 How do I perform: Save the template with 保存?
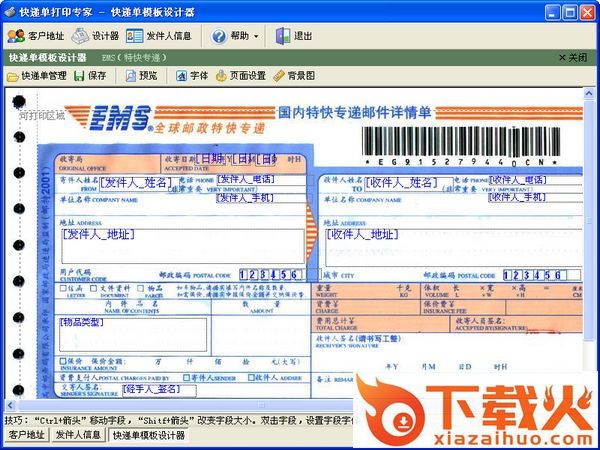coord(90,76)
